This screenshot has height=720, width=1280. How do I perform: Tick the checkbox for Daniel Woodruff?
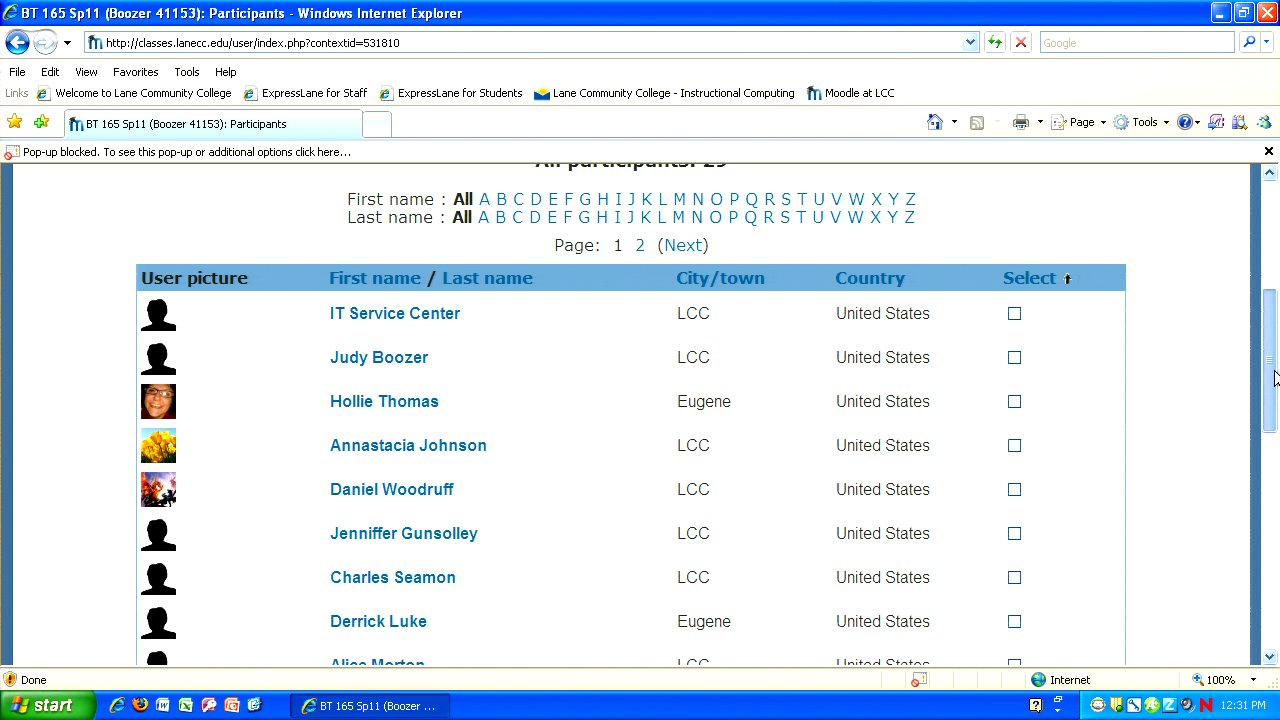coord(1014,489)
